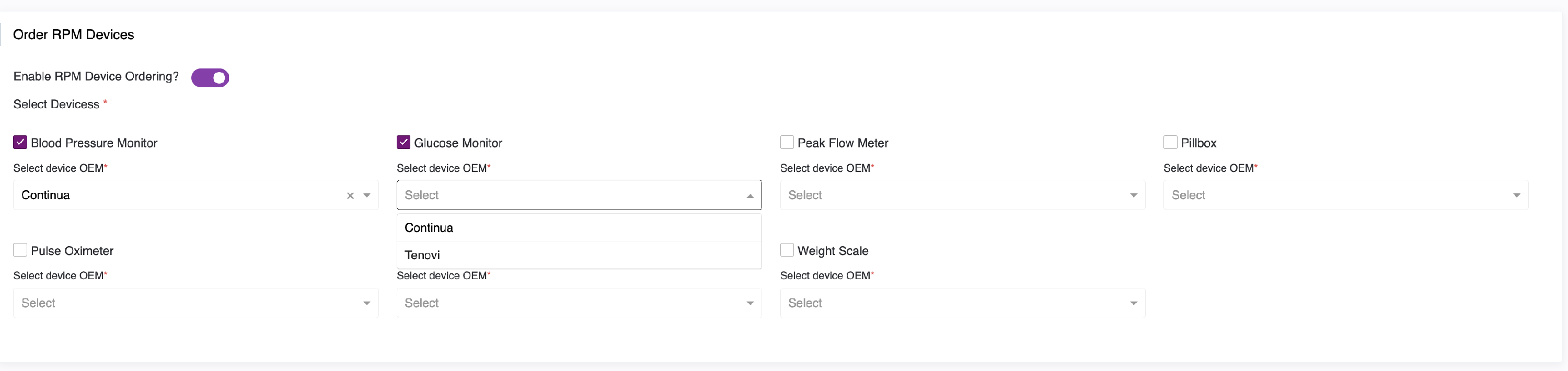
Task: Click the Blood Pressure Monitor OEM dropdown arrow
Action: pyautogui.click(x=367, y=196)
